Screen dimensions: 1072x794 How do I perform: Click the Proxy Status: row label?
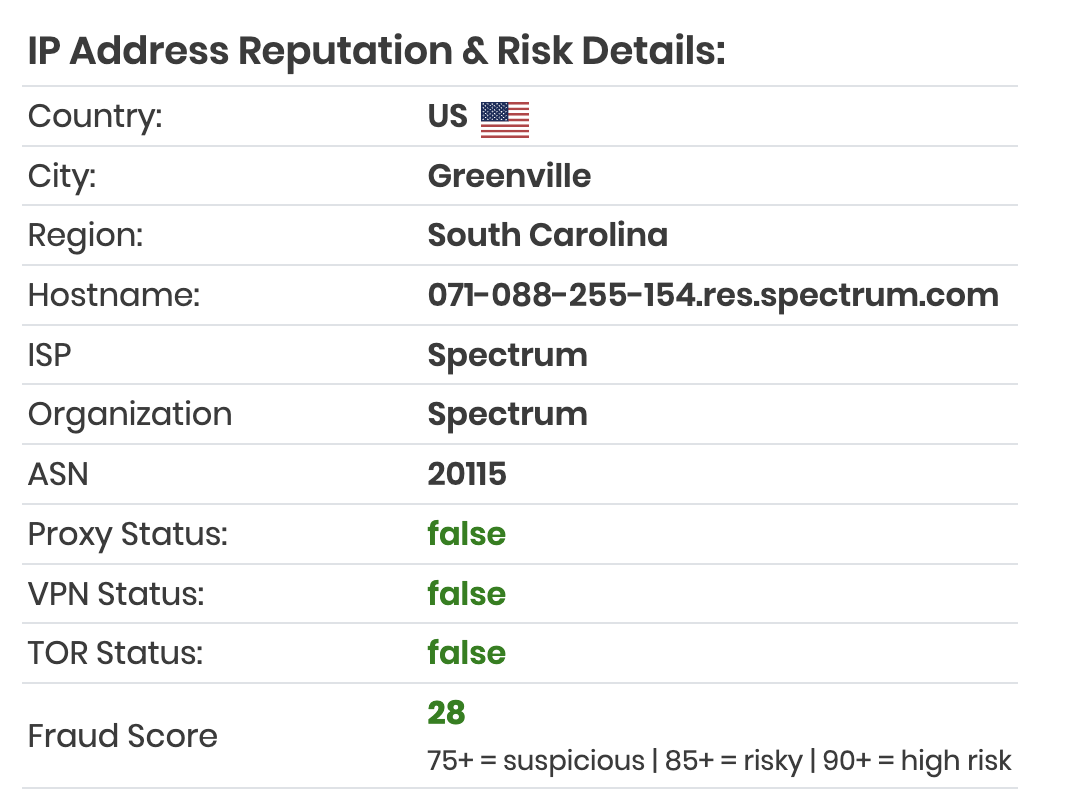(128, 535)
